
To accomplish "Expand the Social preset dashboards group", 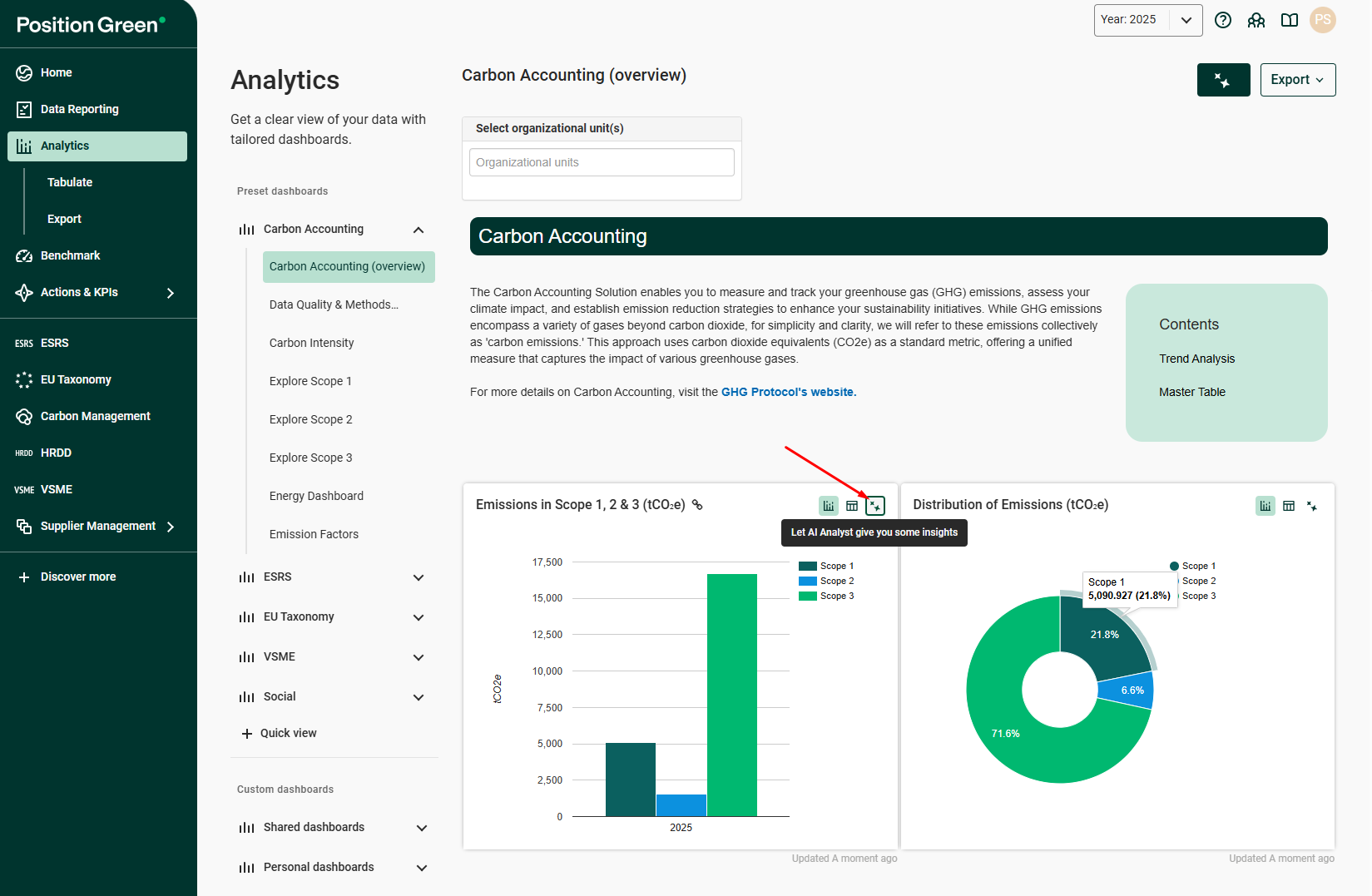I will pos(419,697).
